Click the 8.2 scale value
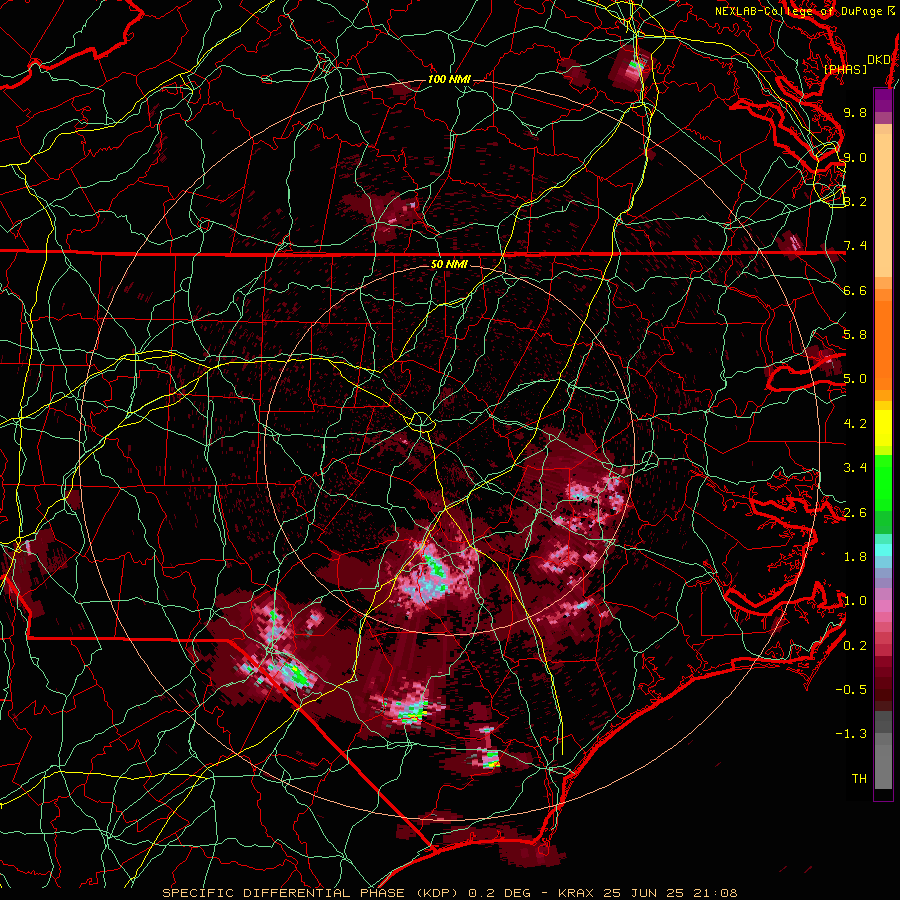This screenshot has width=900, height=900. click(x=855, y=201)
